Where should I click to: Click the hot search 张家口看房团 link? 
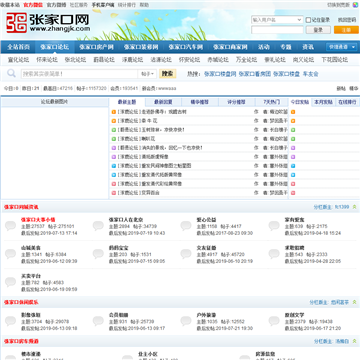[255, 74]
